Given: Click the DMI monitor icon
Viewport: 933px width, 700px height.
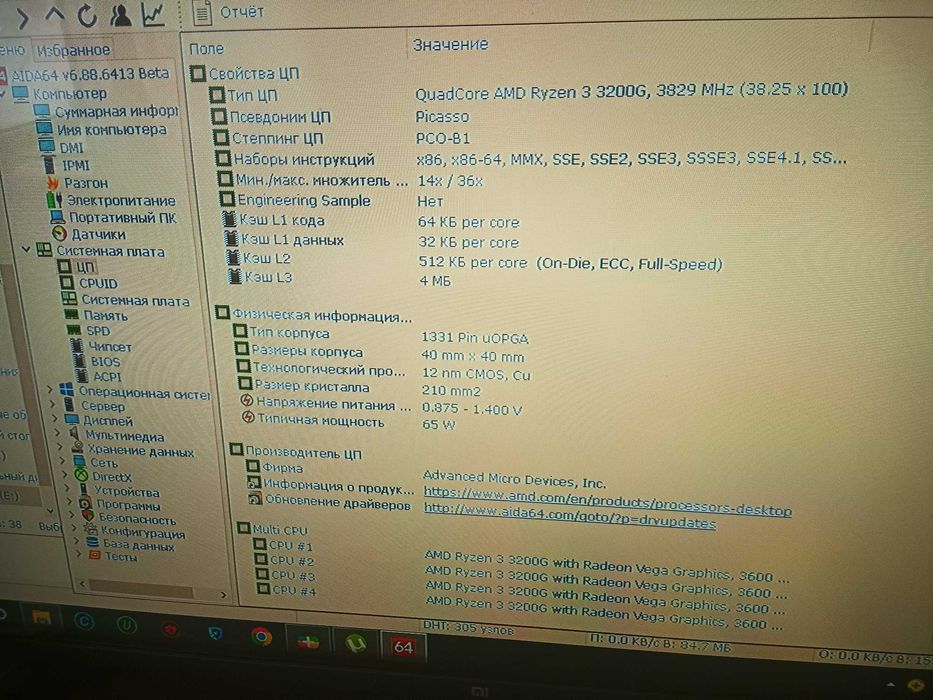Looking at the screenshot, I should click(46, 146).
